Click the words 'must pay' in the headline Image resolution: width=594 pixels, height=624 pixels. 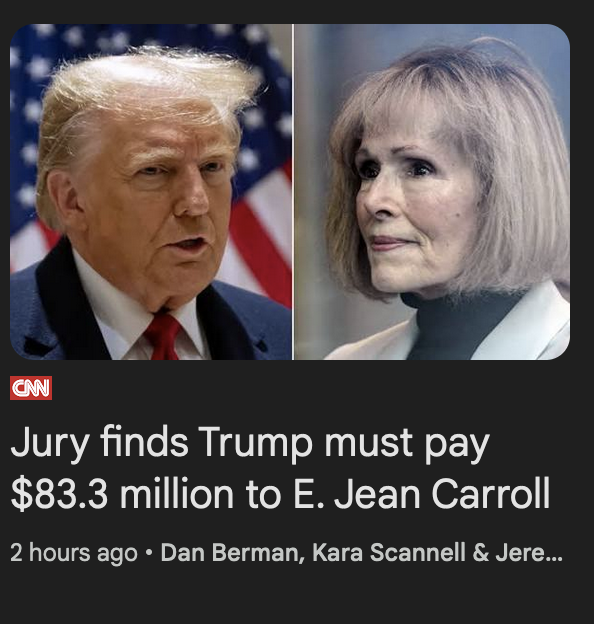pos(407,444)
